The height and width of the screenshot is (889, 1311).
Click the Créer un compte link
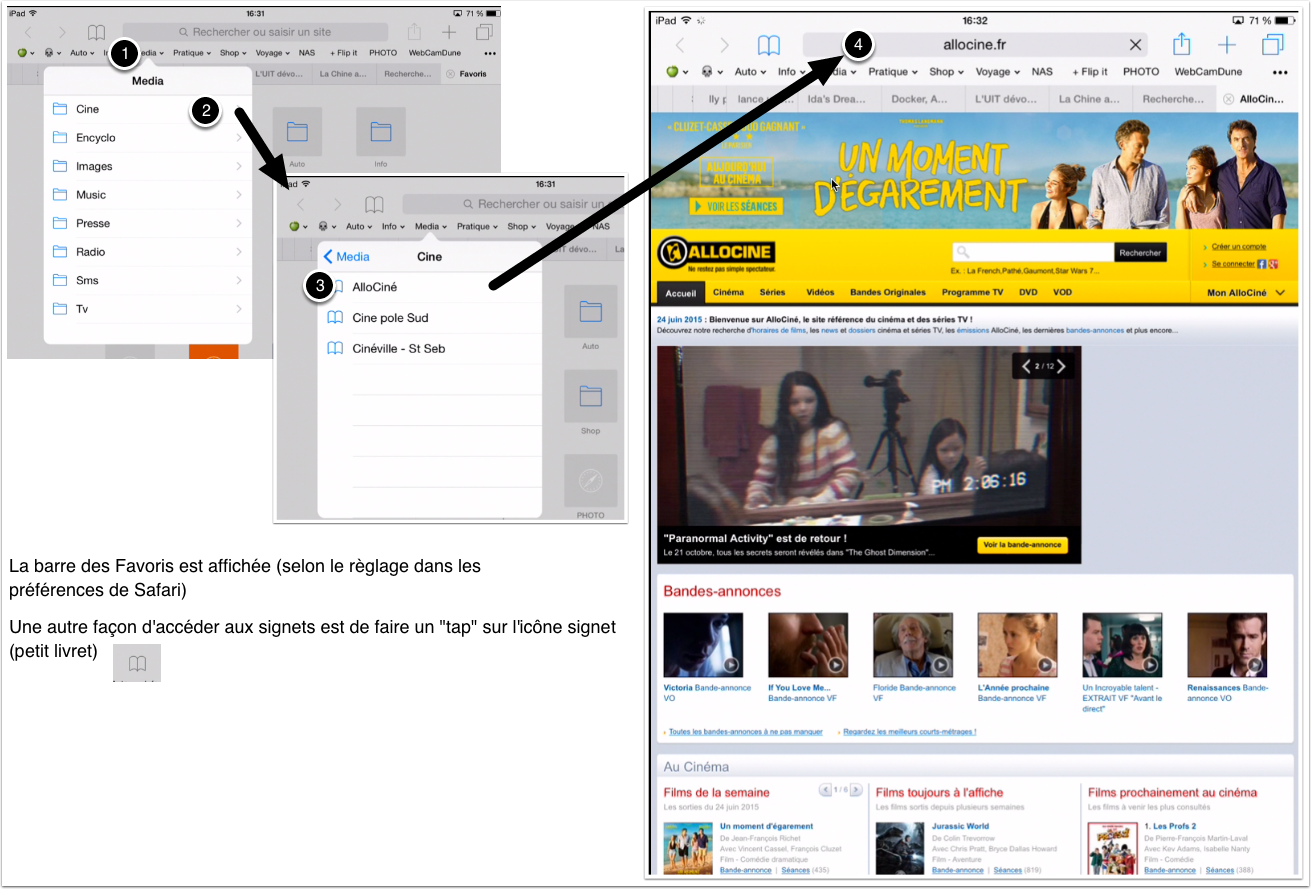click(1238, 246)
